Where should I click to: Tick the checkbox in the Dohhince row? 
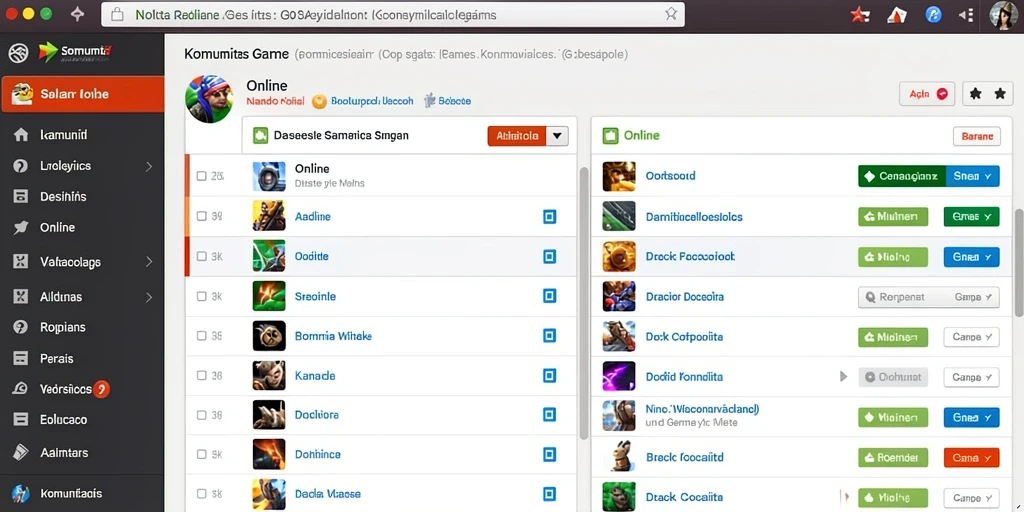(202, 455)
